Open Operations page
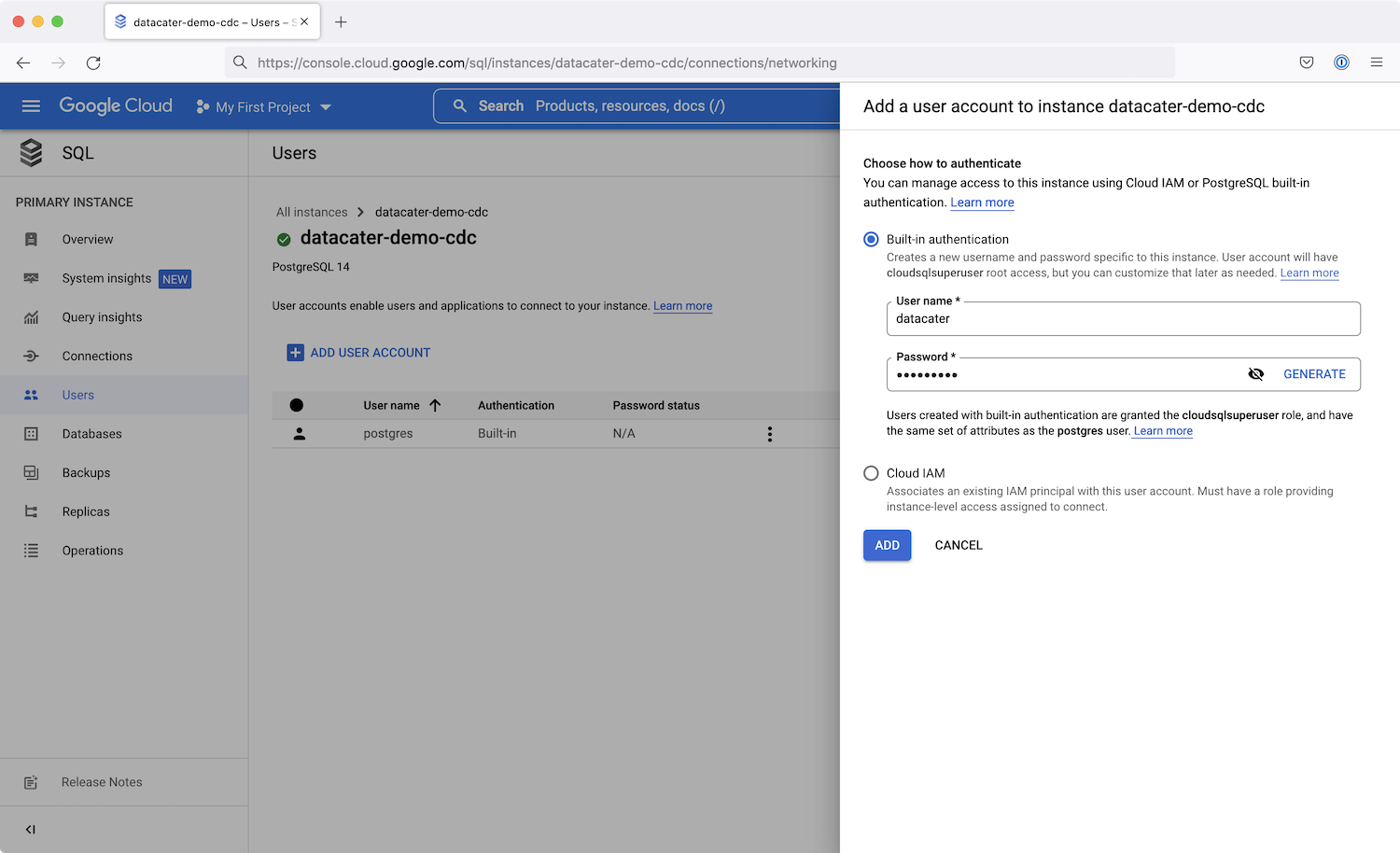1400x853 pixels. coord(92,551)
